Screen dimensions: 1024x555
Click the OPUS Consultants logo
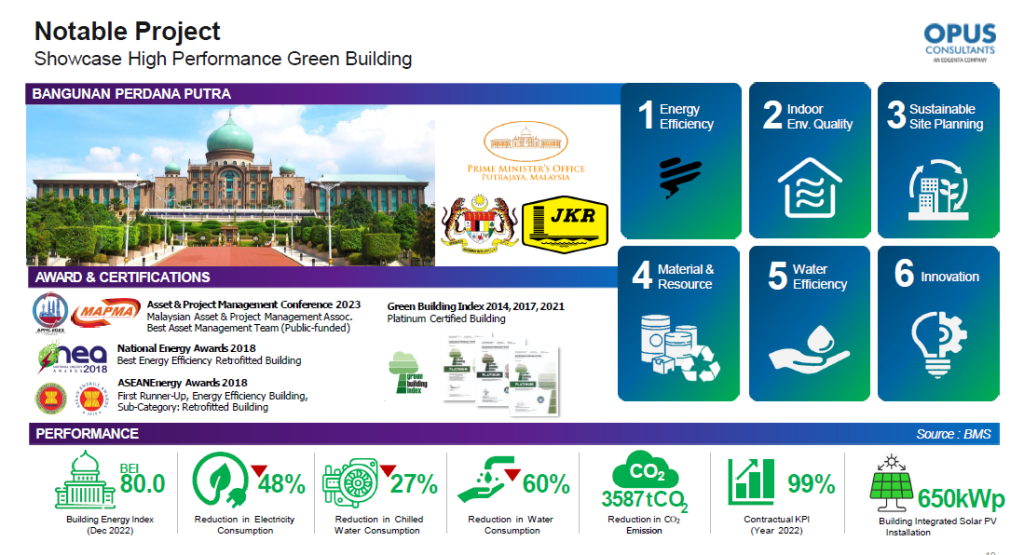click(x=959, y=43)
